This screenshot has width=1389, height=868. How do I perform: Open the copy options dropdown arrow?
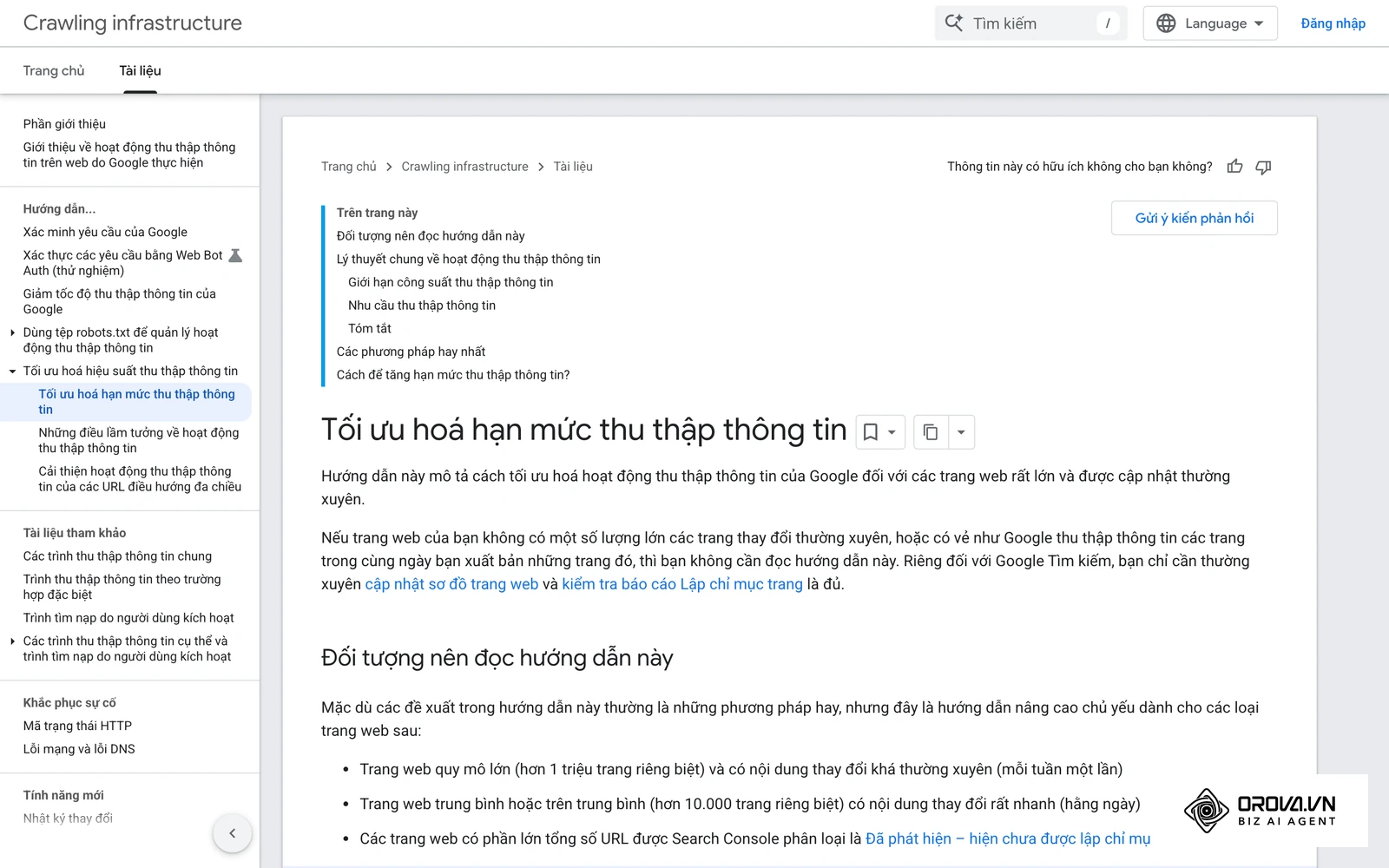961,432
